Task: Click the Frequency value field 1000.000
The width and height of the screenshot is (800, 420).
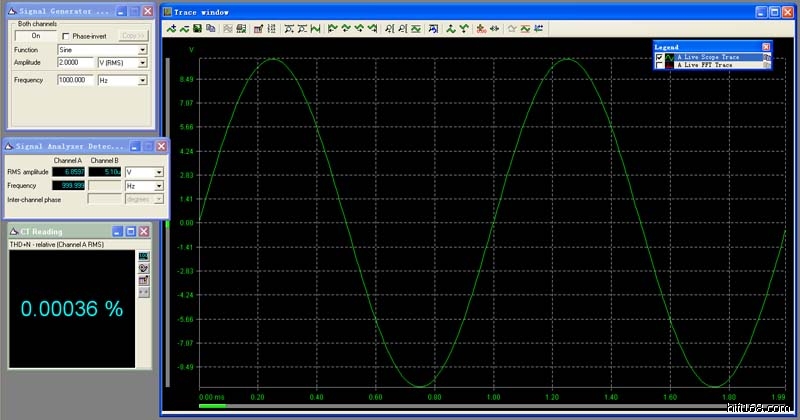Action: coord(75,79)
